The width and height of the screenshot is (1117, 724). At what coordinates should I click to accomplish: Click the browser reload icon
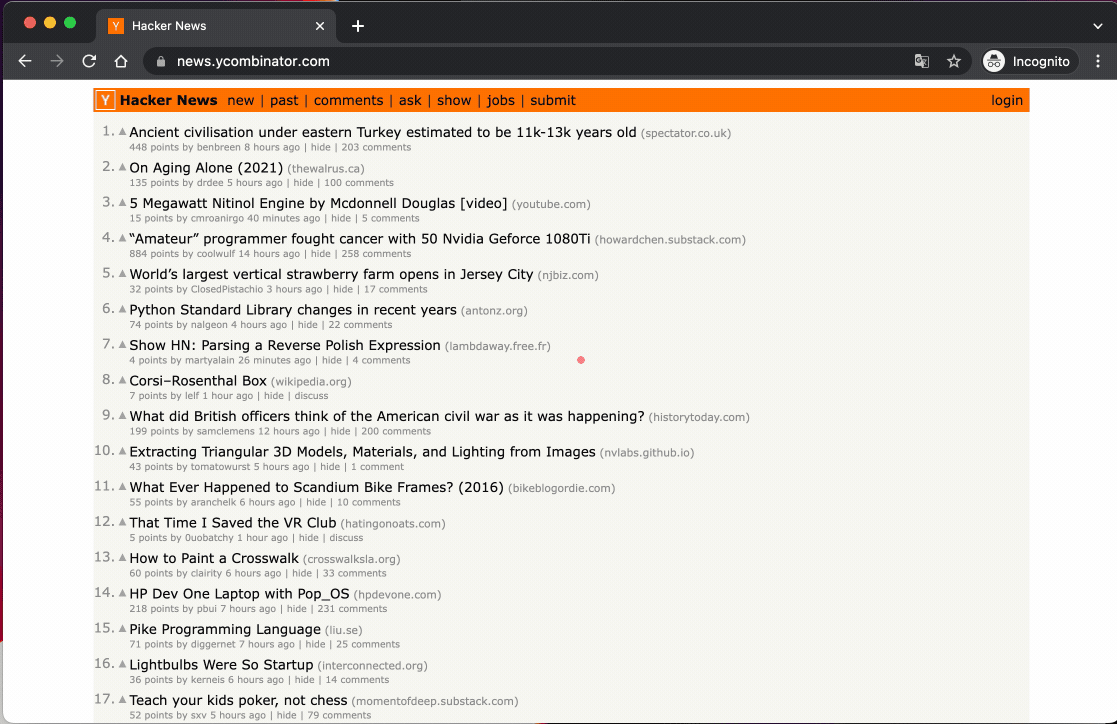tap(89, 61)
